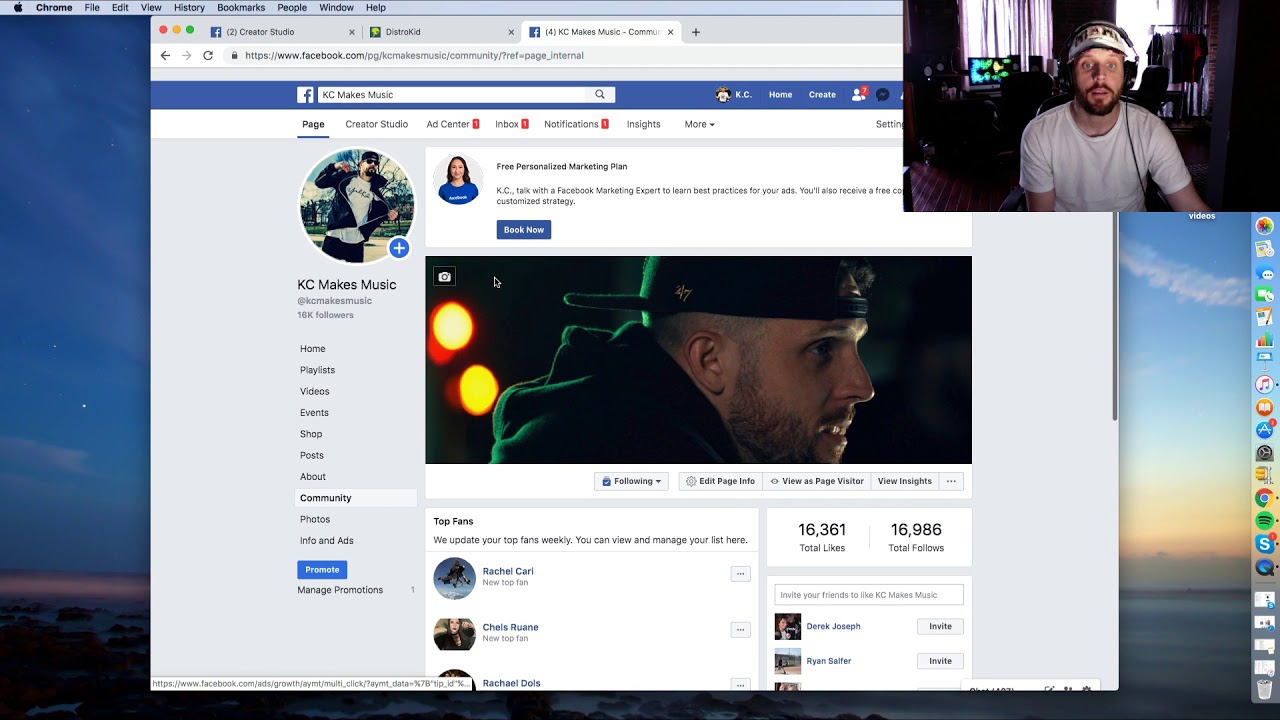Invite Derek Joseph to like page
1280x720 pixels.
pyautogui.click(x=940, y=626)
